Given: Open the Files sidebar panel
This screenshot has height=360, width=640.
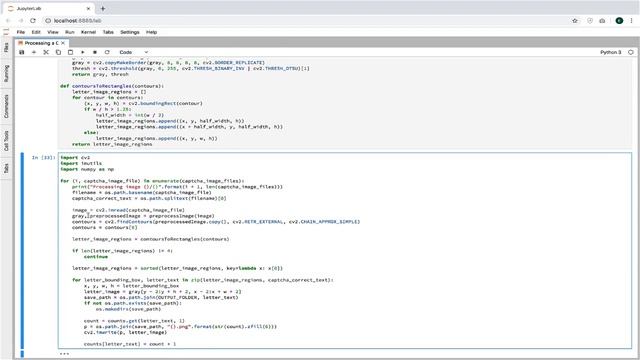Looking at the screenshot, I should click(6, 48).
